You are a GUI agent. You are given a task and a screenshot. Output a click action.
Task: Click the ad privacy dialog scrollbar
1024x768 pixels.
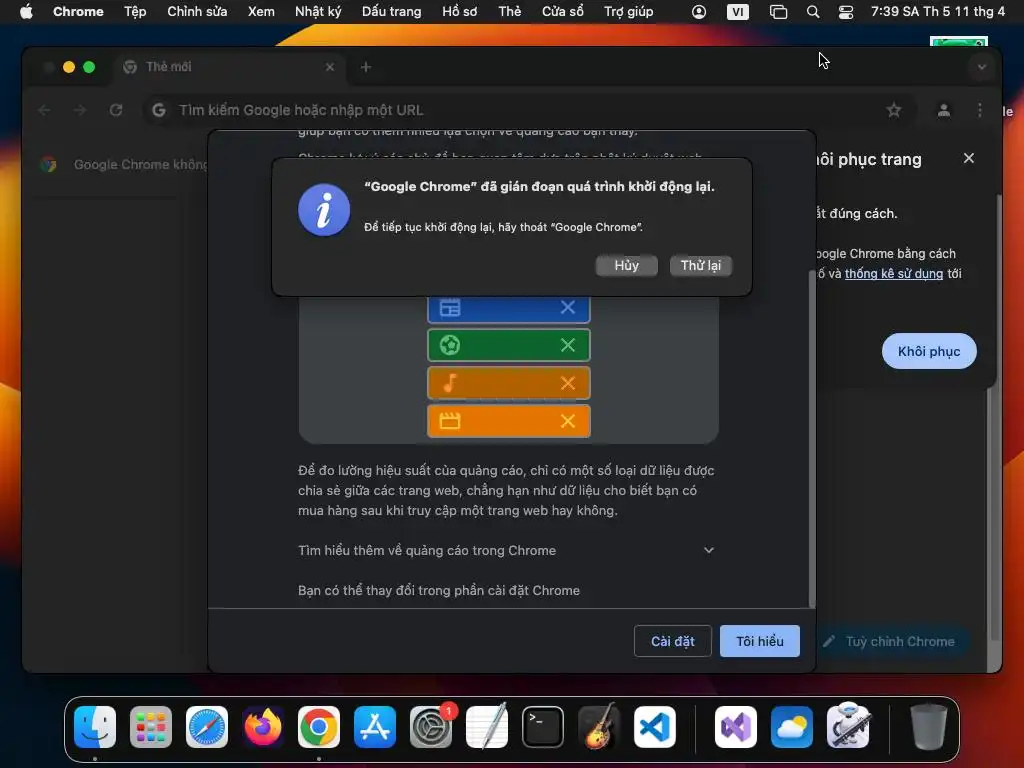[812, 438]
